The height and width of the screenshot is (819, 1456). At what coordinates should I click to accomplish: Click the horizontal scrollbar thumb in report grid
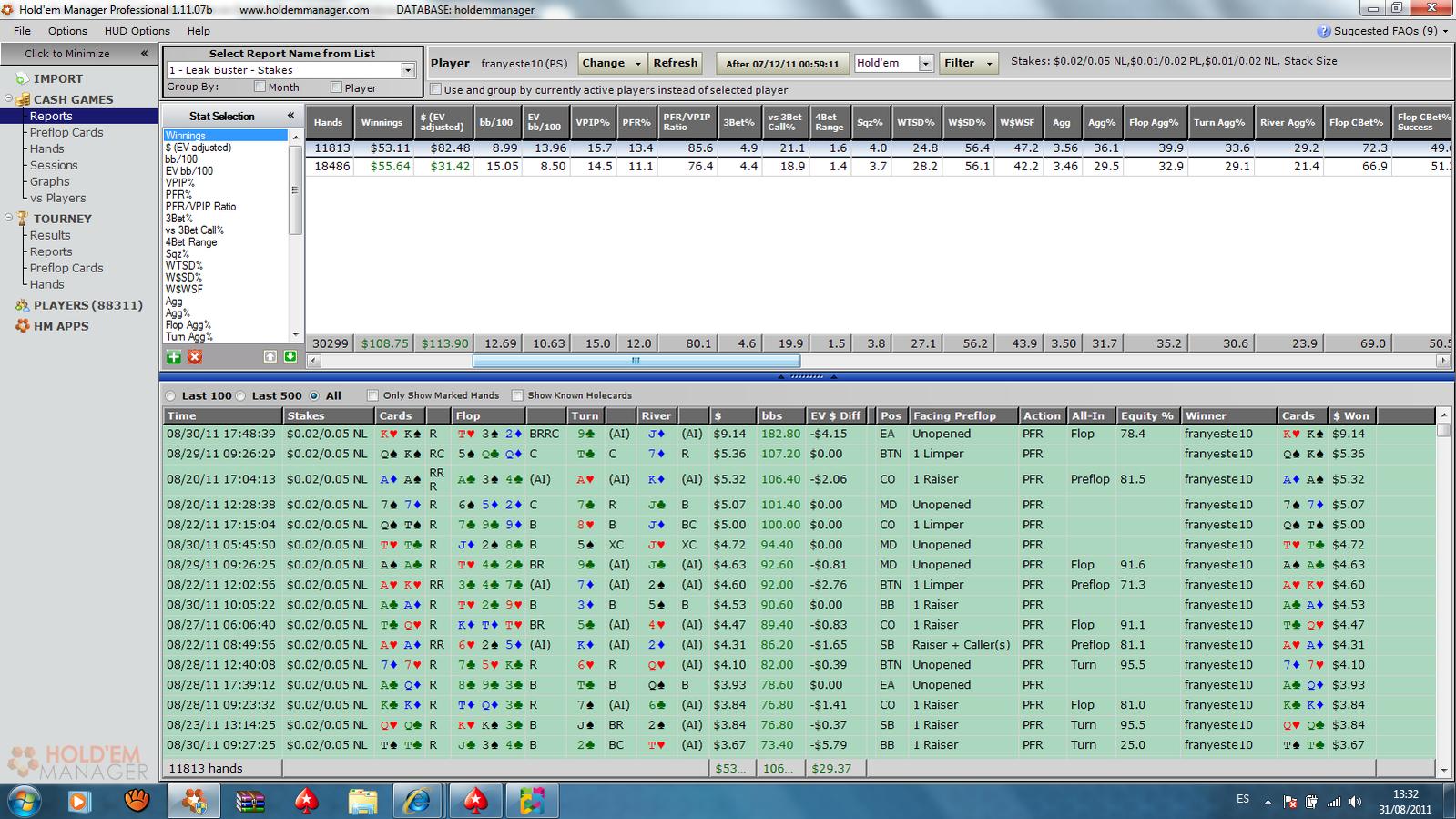click(636, 361)
